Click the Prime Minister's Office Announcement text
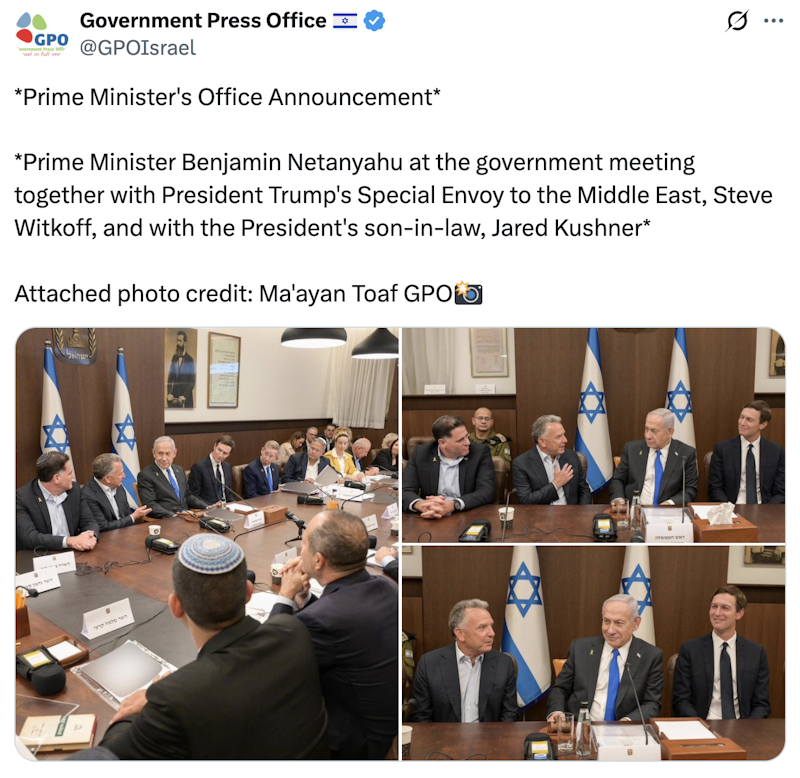Screen dimensions: 800x778 228,97
